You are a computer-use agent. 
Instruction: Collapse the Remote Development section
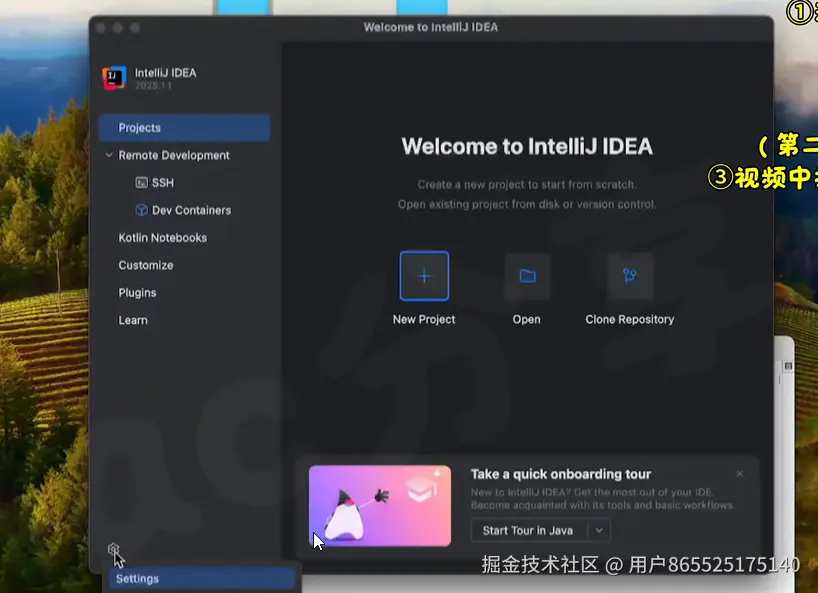tap(109, 155)
